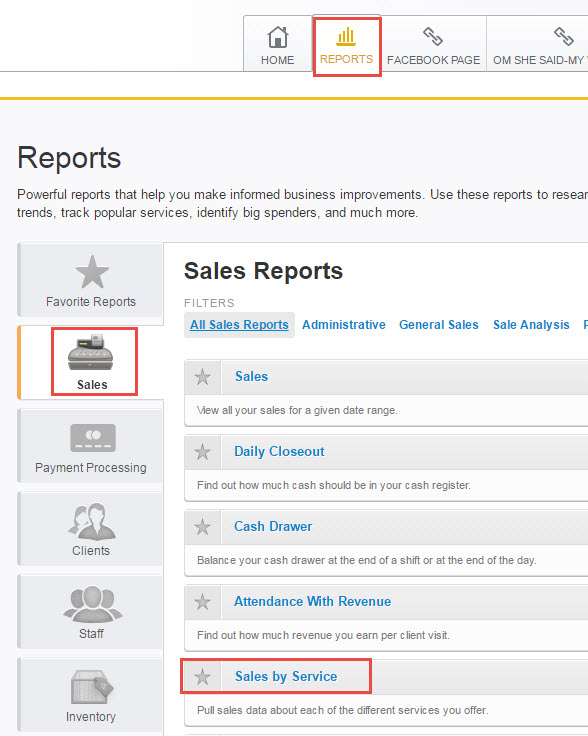The height and width of the screenshot is (736, 588).
Task: Click the Sales label under cash register
Action: pos(92,385)
